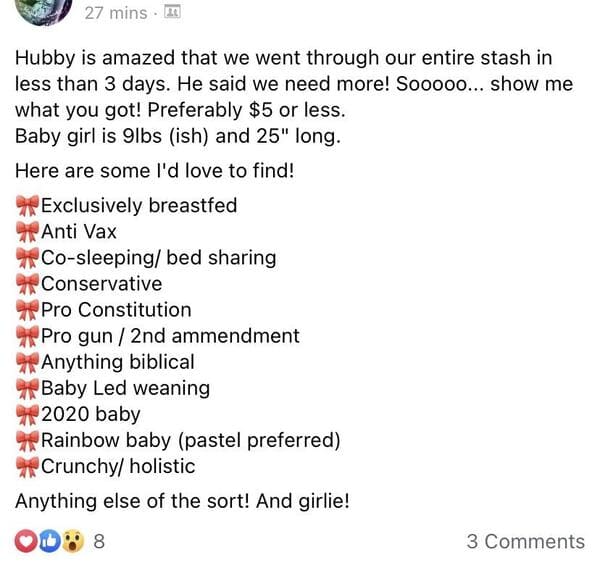Image resolution: width=600 pixels, height=565 pixels.
Task: Click the 27 mins timestamp
Action: click(x=116, y=13)
